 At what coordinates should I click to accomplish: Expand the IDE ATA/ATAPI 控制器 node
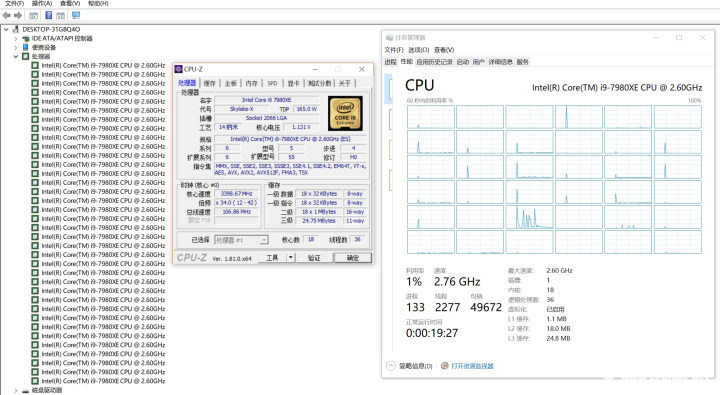coord(16,39)
